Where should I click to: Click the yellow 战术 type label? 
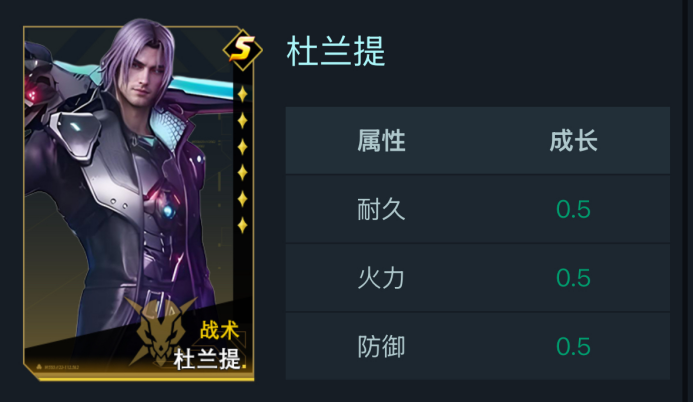click(220, 330)
